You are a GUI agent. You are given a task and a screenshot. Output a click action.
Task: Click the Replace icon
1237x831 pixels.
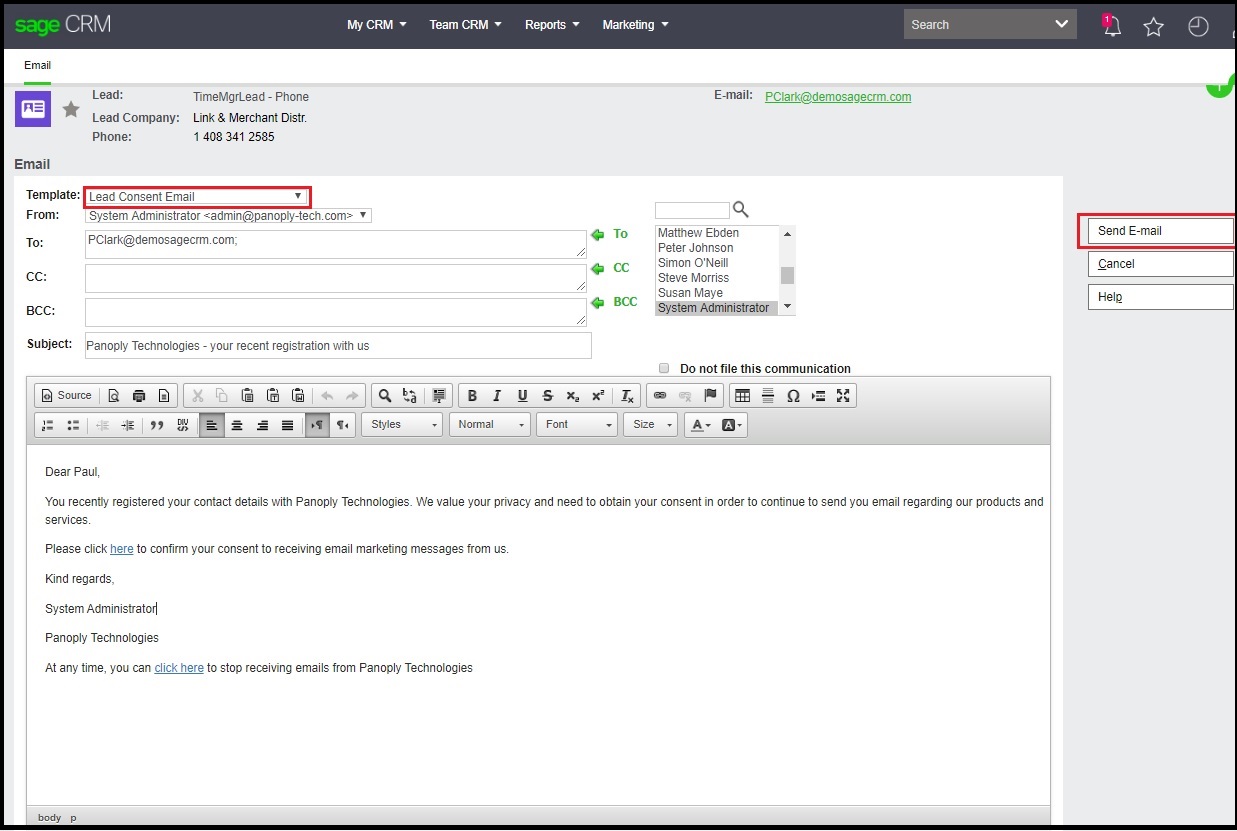pos(409,395)
